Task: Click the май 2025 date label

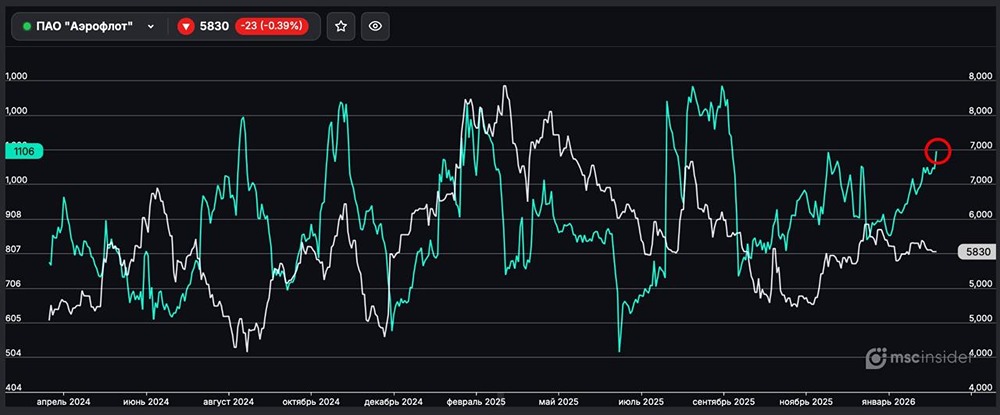Action: coord(559,402)
